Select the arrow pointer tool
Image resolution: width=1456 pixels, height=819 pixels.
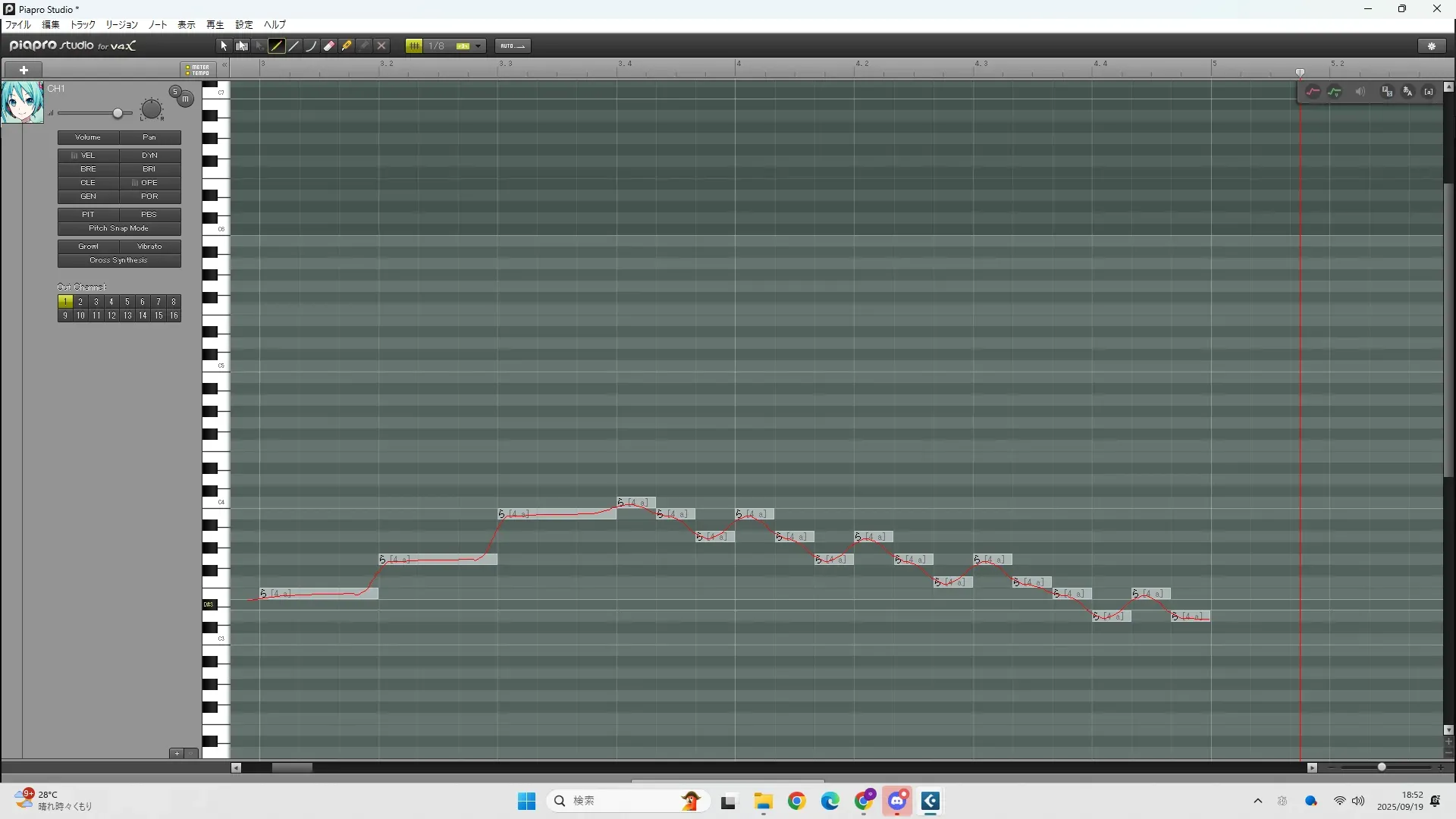pos(224,46)
